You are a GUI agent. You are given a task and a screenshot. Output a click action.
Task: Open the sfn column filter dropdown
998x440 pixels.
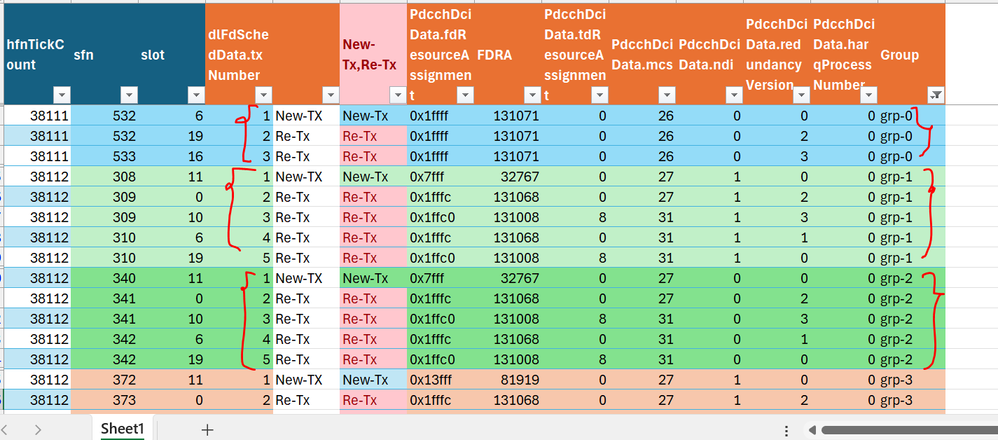coord(129,95)
